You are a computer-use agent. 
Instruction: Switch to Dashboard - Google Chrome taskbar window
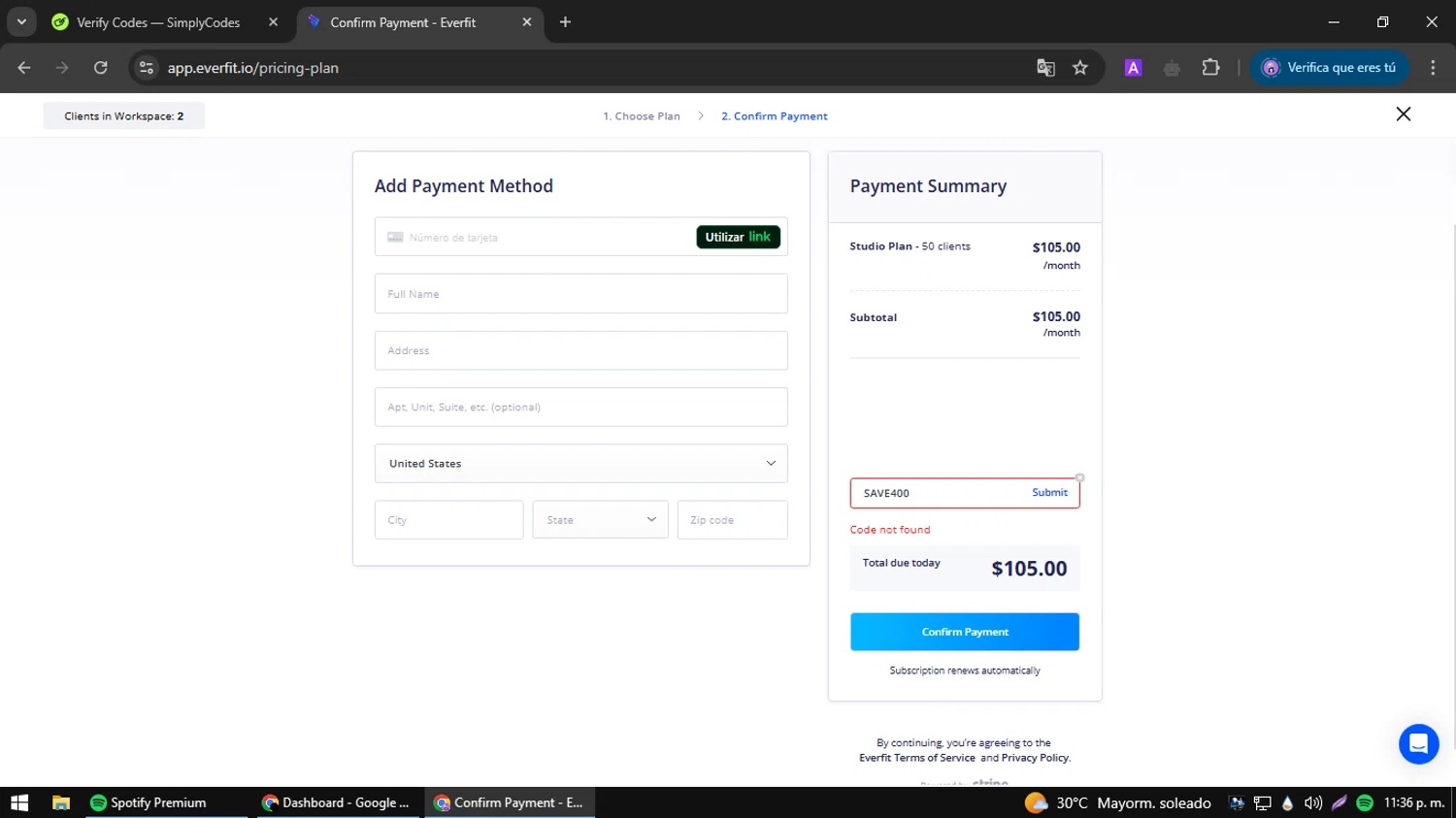coord(336,802)
